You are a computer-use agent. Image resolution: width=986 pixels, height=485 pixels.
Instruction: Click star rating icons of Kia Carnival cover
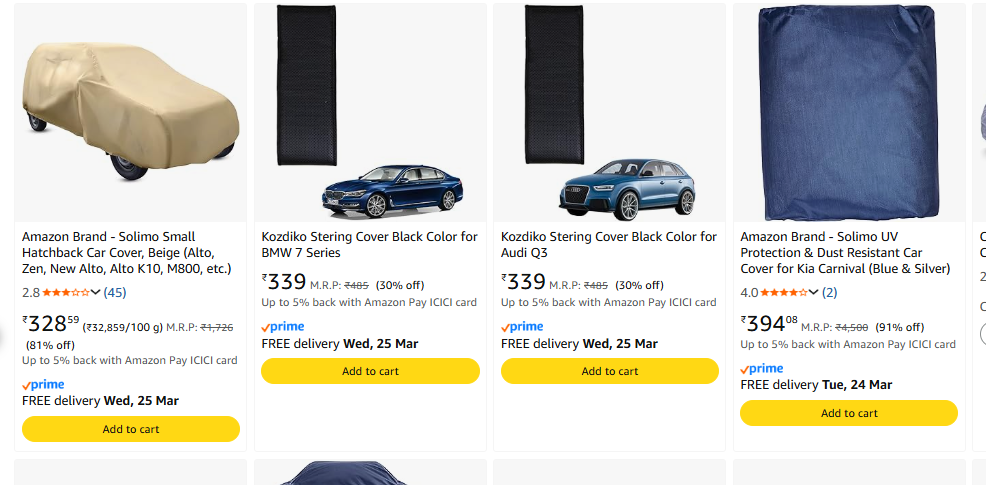(784, 293)
